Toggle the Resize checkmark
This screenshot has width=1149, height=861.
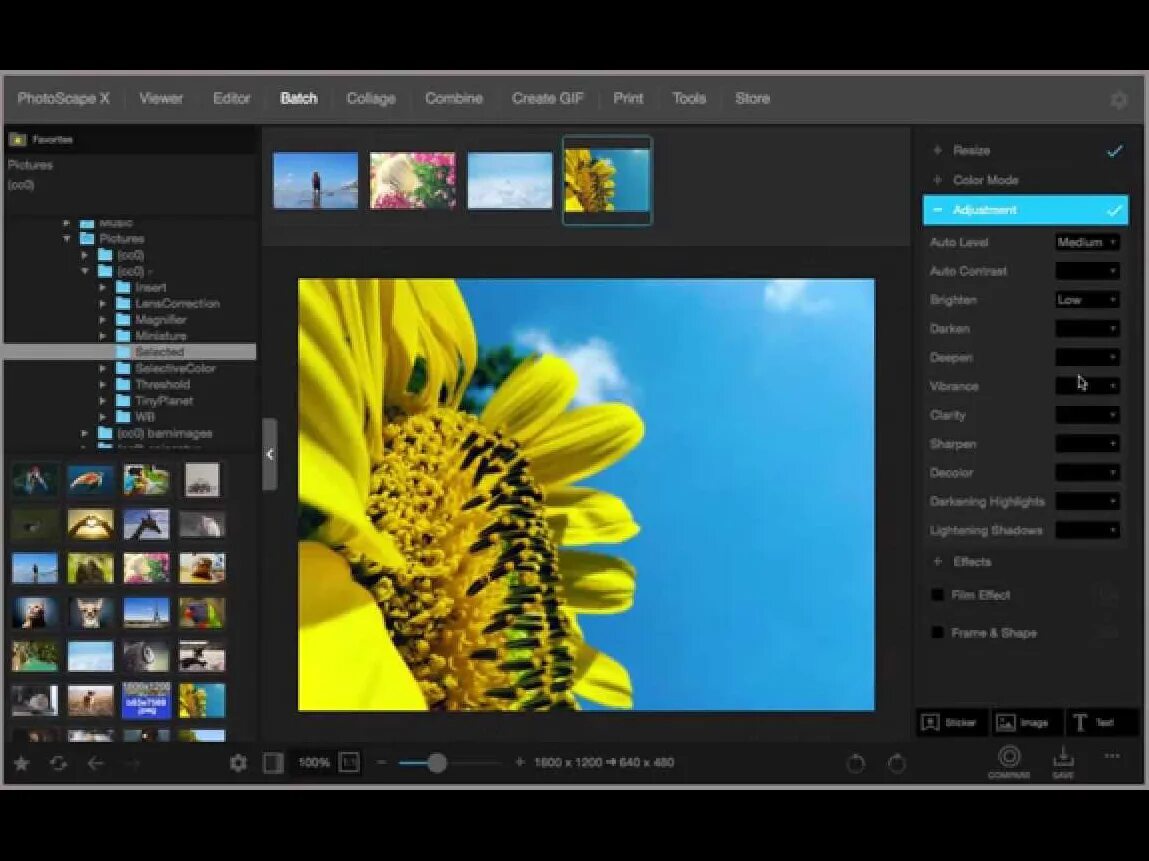pyautogui.click(x=1114, y=151)
